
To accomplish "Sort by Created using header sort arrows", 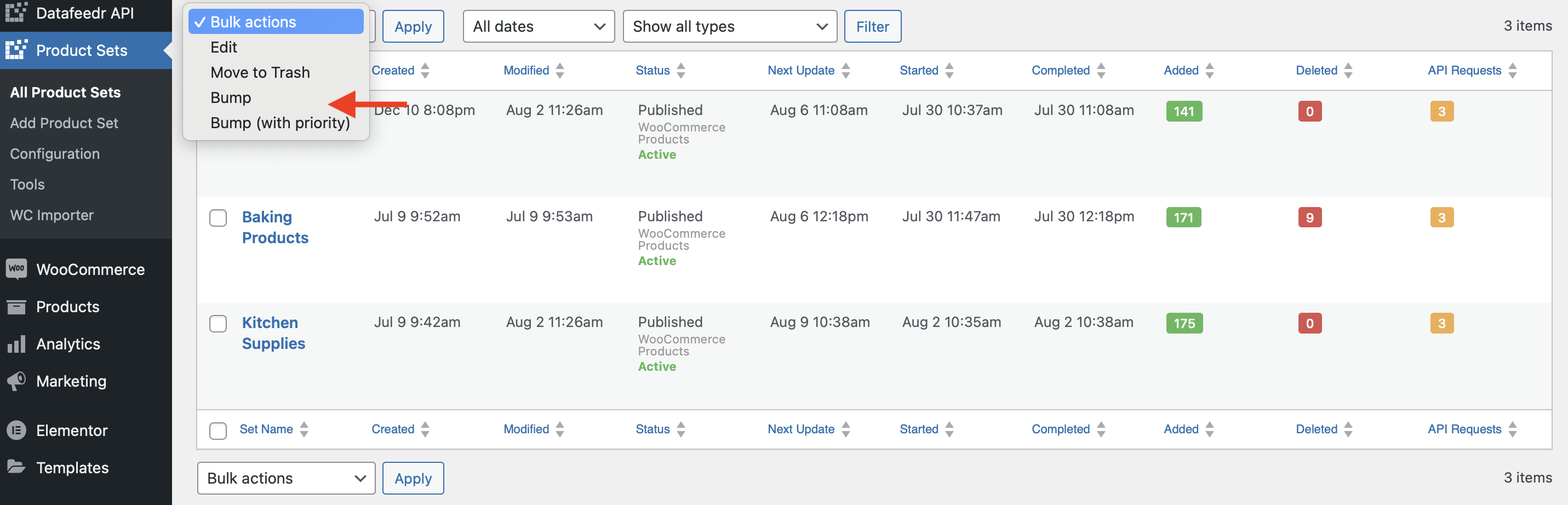I will pos(425,71).
